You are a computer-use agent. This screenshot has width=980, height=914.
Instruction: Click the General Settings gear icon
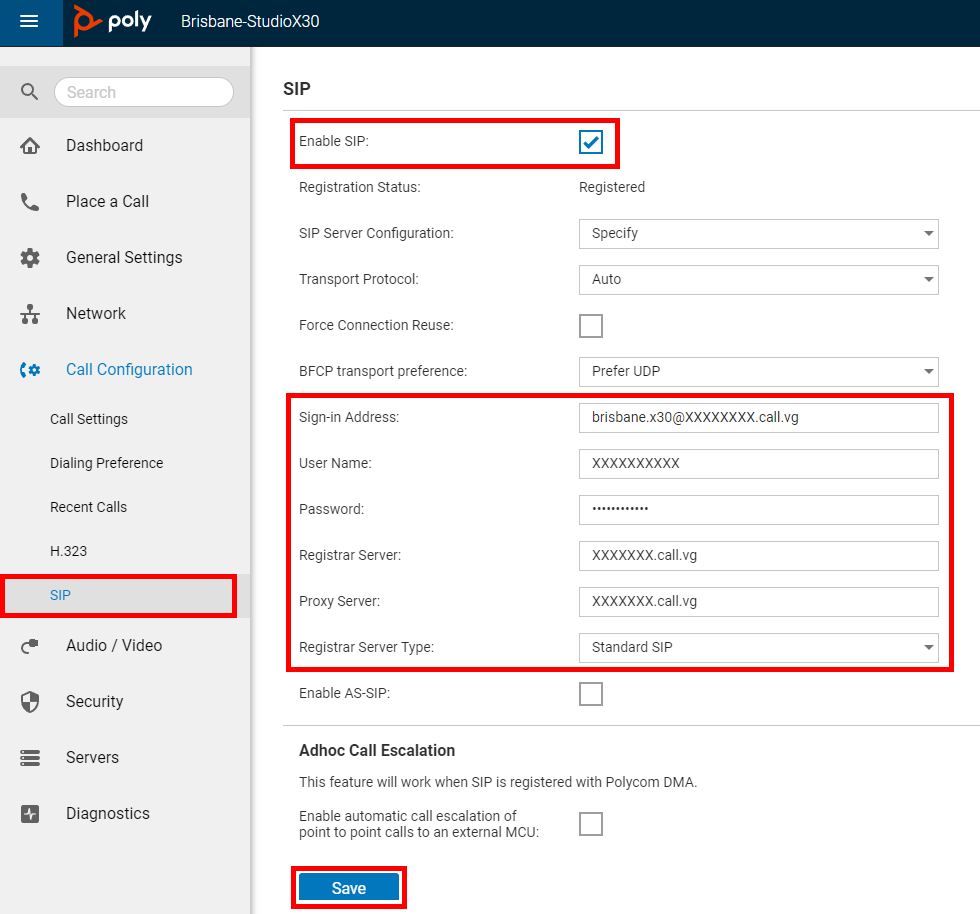coord(30,258)
